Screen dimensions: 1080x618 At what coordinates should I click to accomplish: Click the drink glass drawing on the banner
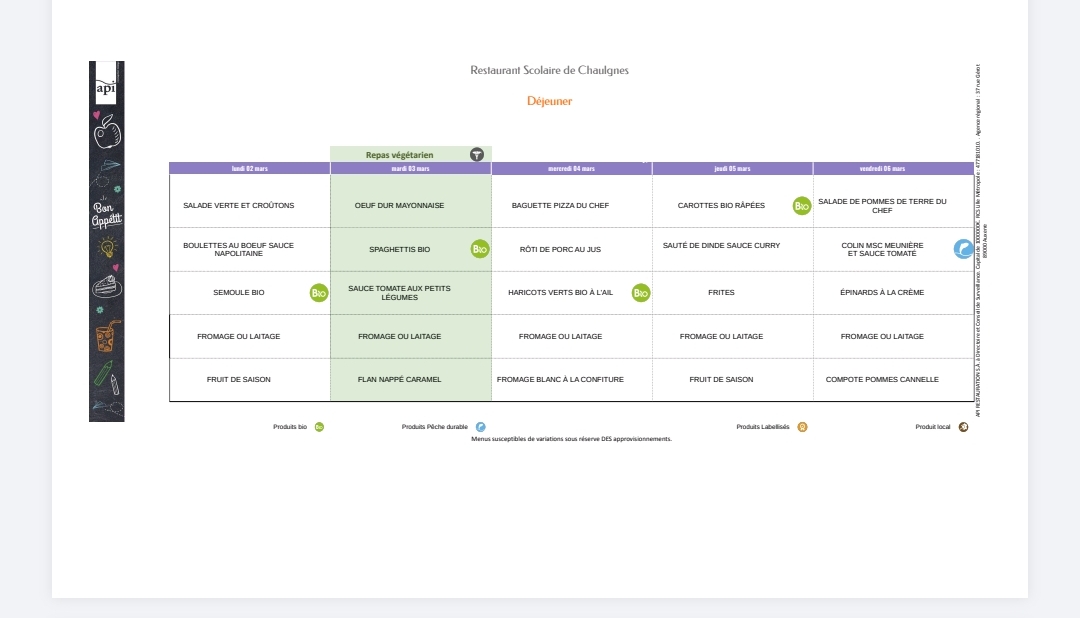click(108, 336)
